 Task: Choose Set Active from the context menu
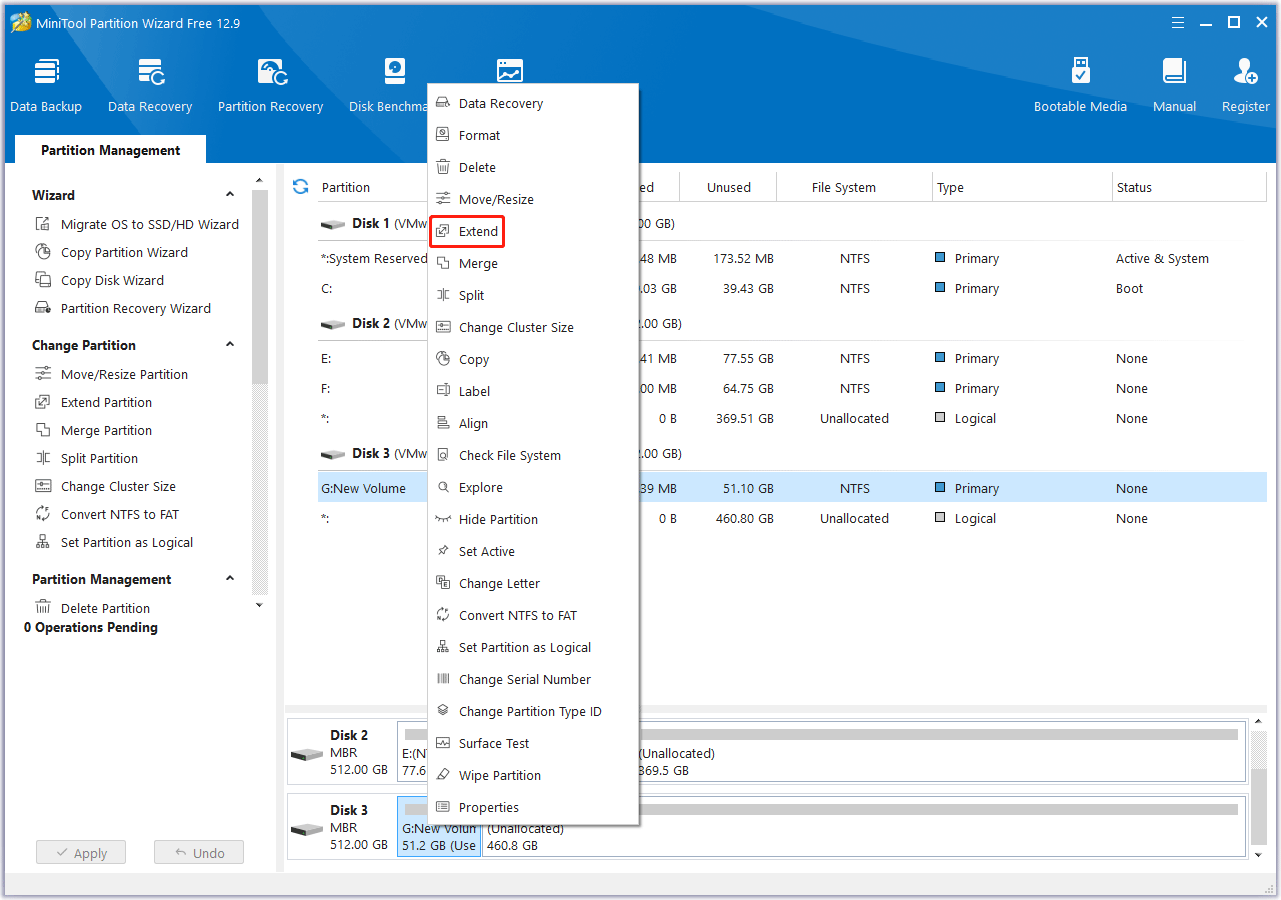[x=533, y=551]
